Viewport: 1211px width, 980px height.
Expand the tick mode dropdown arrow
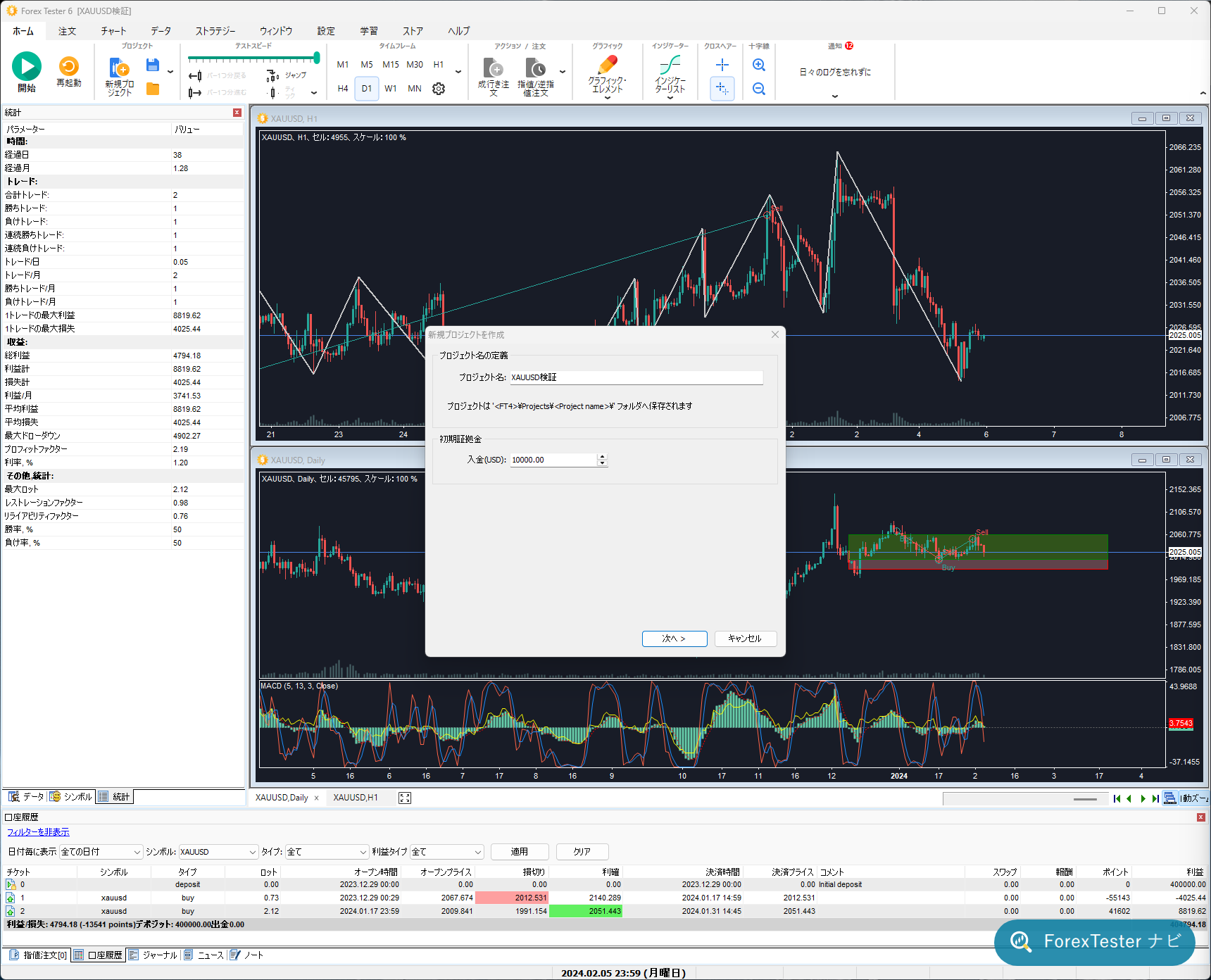[314, 93]
